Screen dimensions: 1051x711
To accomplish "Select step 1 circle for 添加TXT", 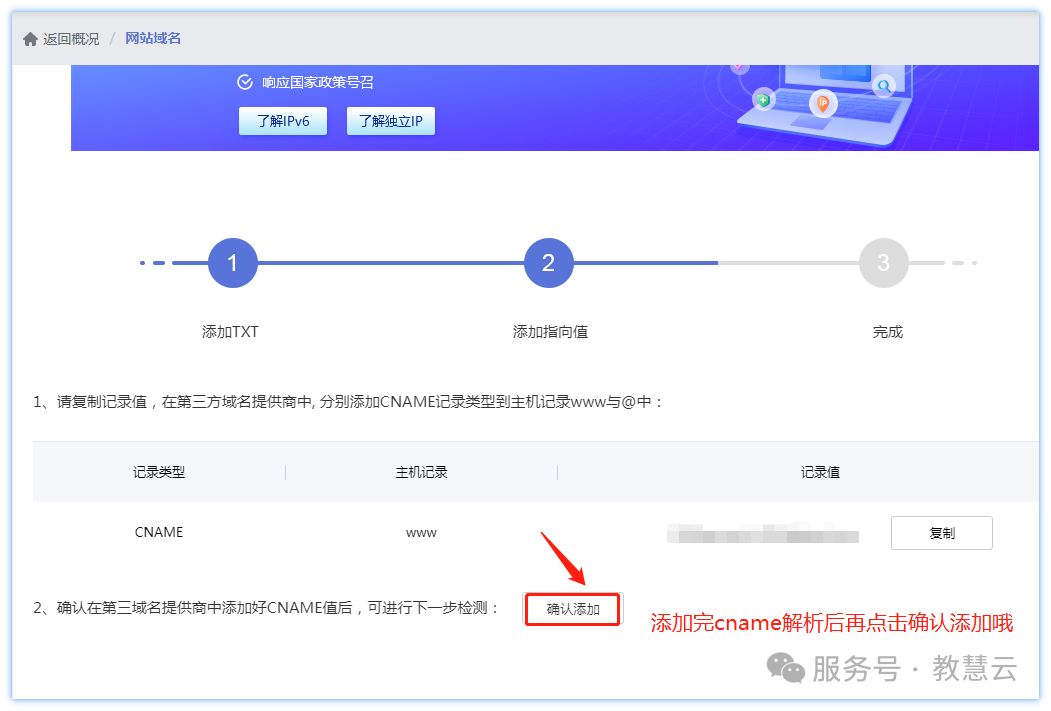I will point(233,263).
